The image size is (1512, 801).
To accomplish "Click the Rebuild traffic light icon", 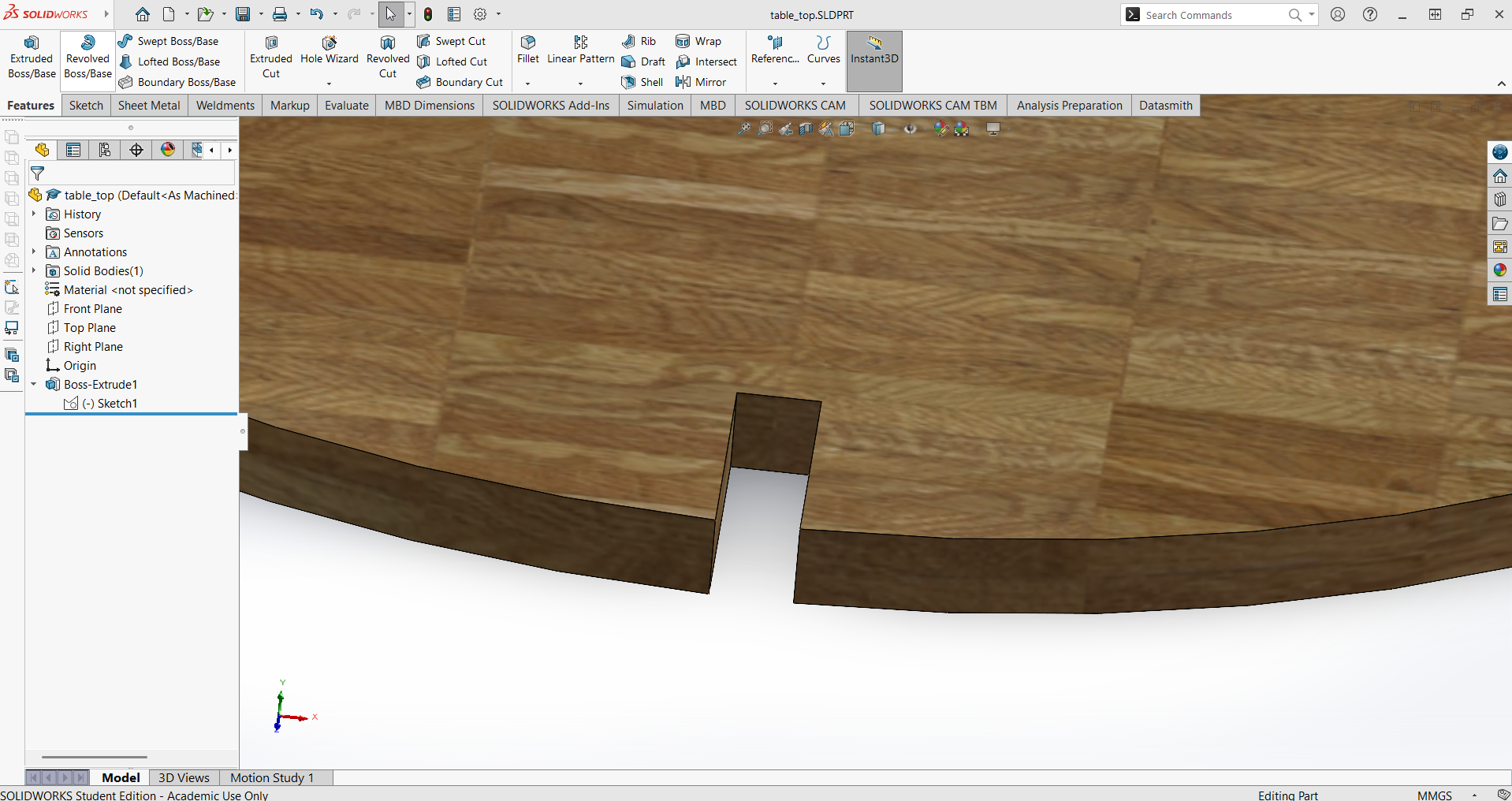I will click(x=428, y=14).
